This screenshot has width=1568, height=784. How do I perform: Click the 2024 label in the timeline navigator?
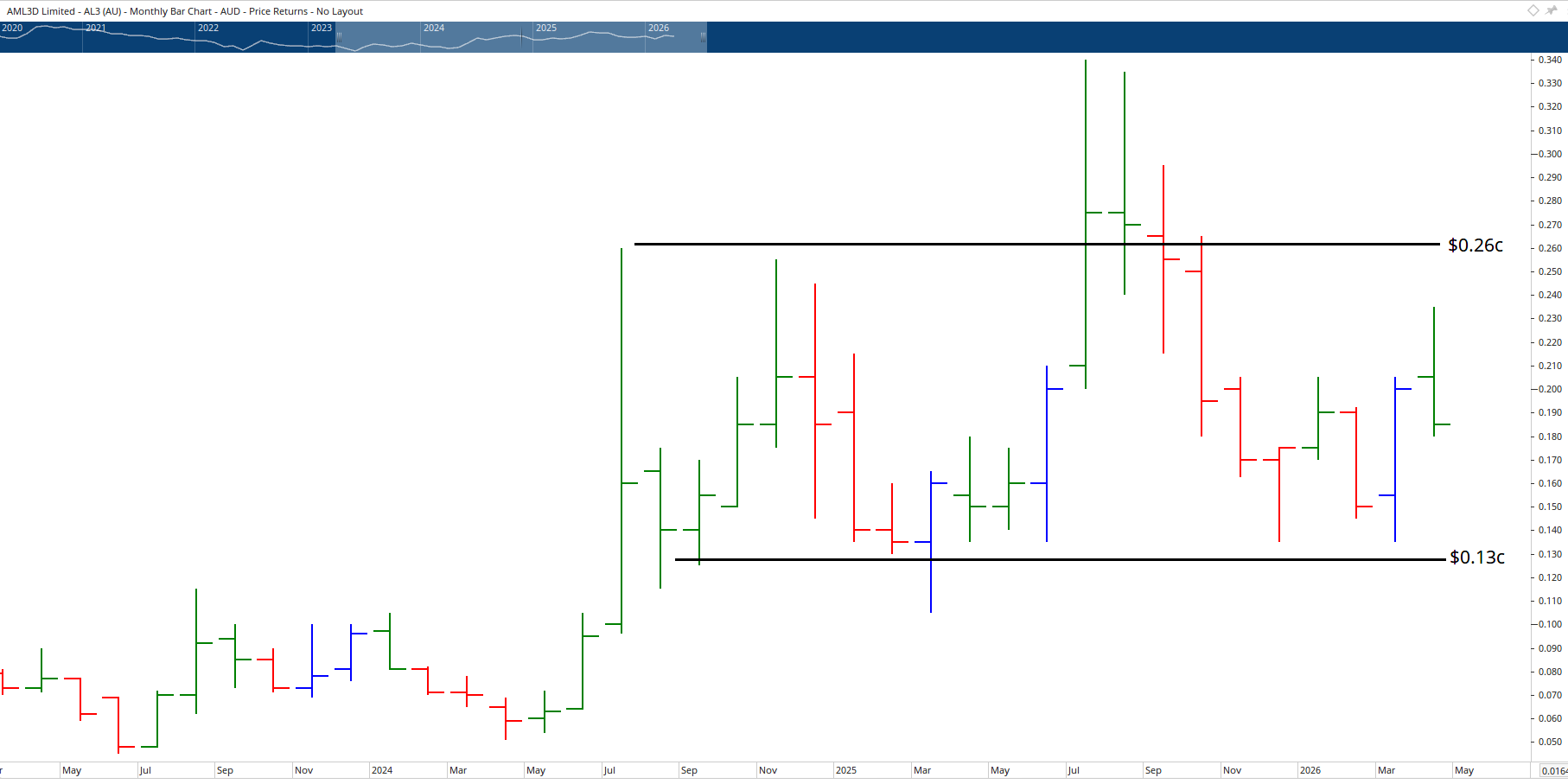(435, 28)
